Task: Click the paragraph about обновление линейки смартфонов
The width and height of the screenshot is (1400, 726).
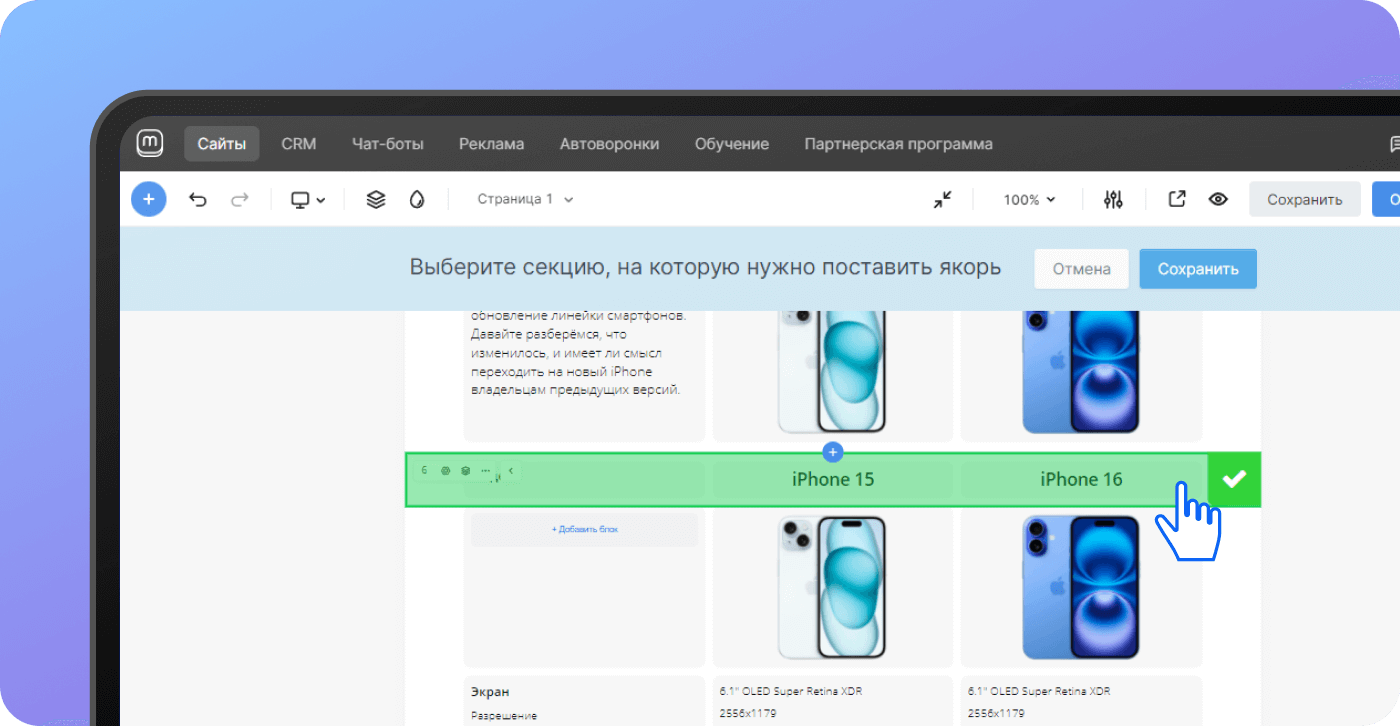Action: [578, 353]
